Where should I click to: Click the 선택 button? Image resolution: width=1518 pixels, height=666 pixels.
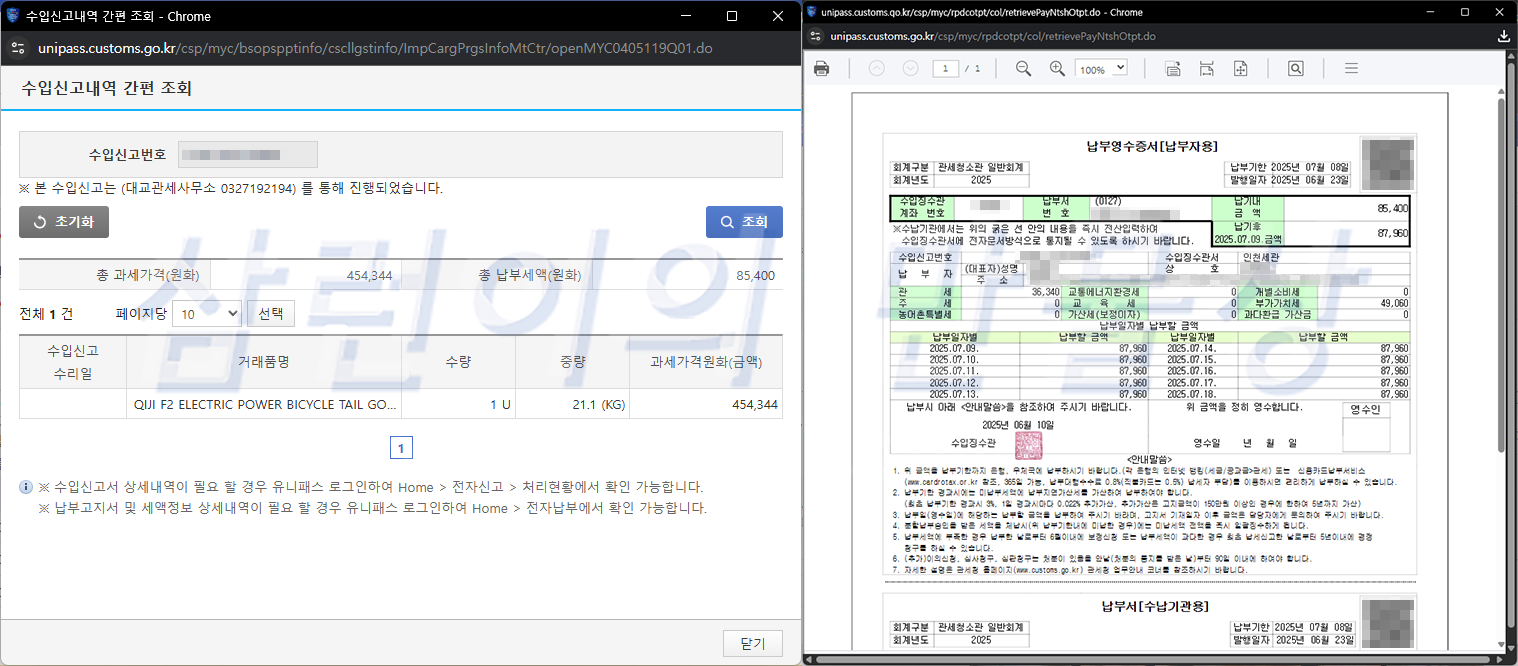click(271, 314)
